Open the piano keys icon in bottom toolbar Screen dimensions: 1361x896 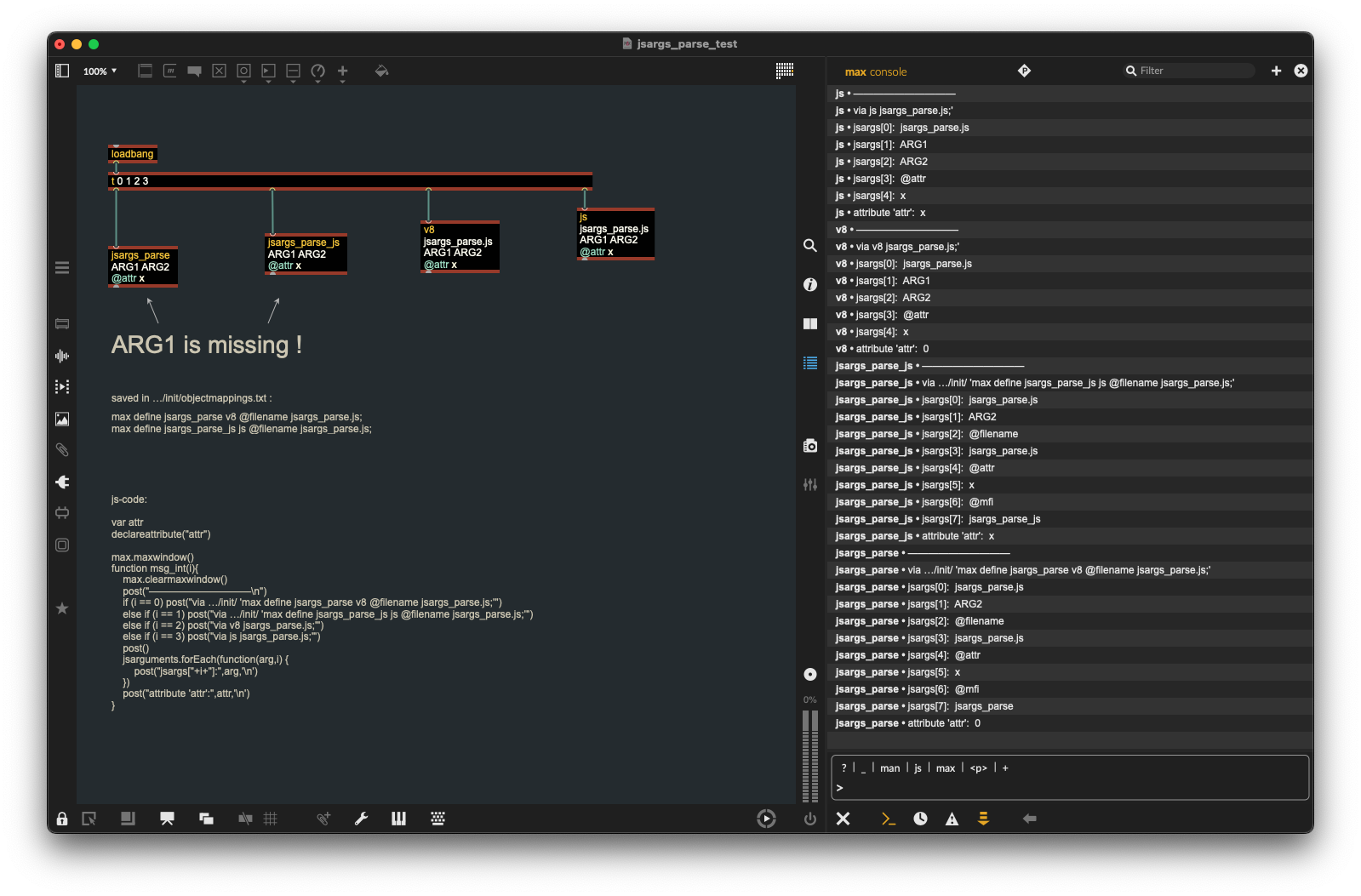(398, 819)
